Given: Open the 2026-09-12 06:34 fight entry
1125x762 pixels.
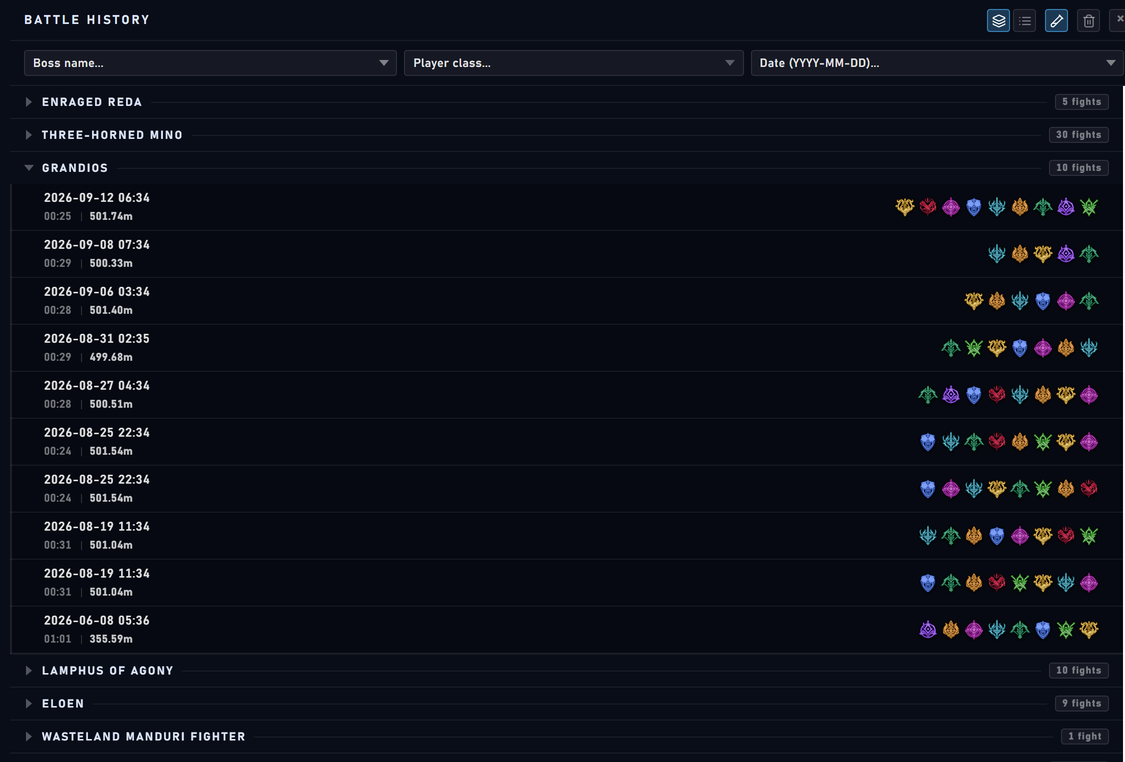Looking at the screenshot, I should pos(566,207).
